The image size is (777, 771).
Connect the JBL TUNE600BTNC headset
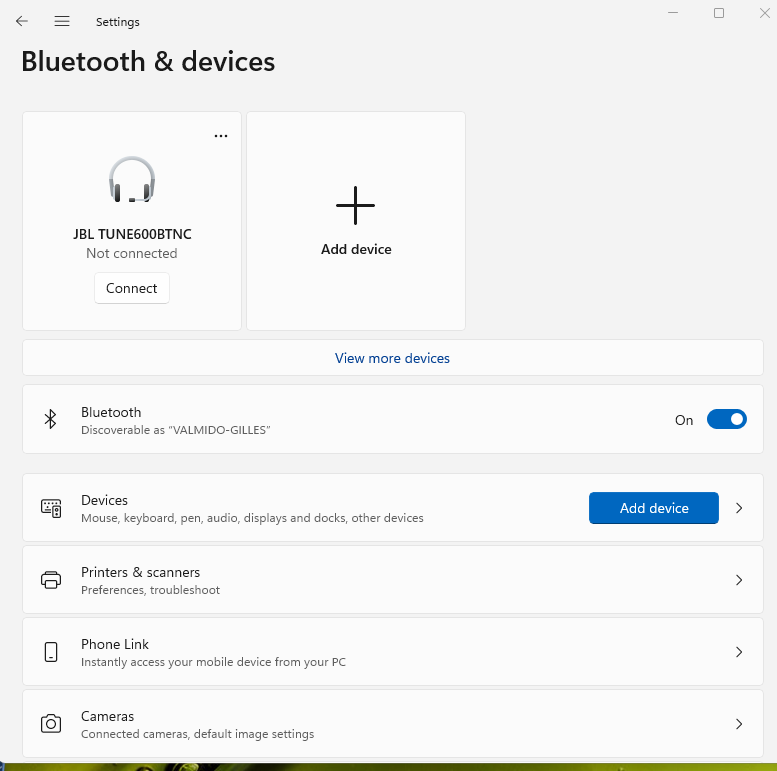tap(132, 288)
